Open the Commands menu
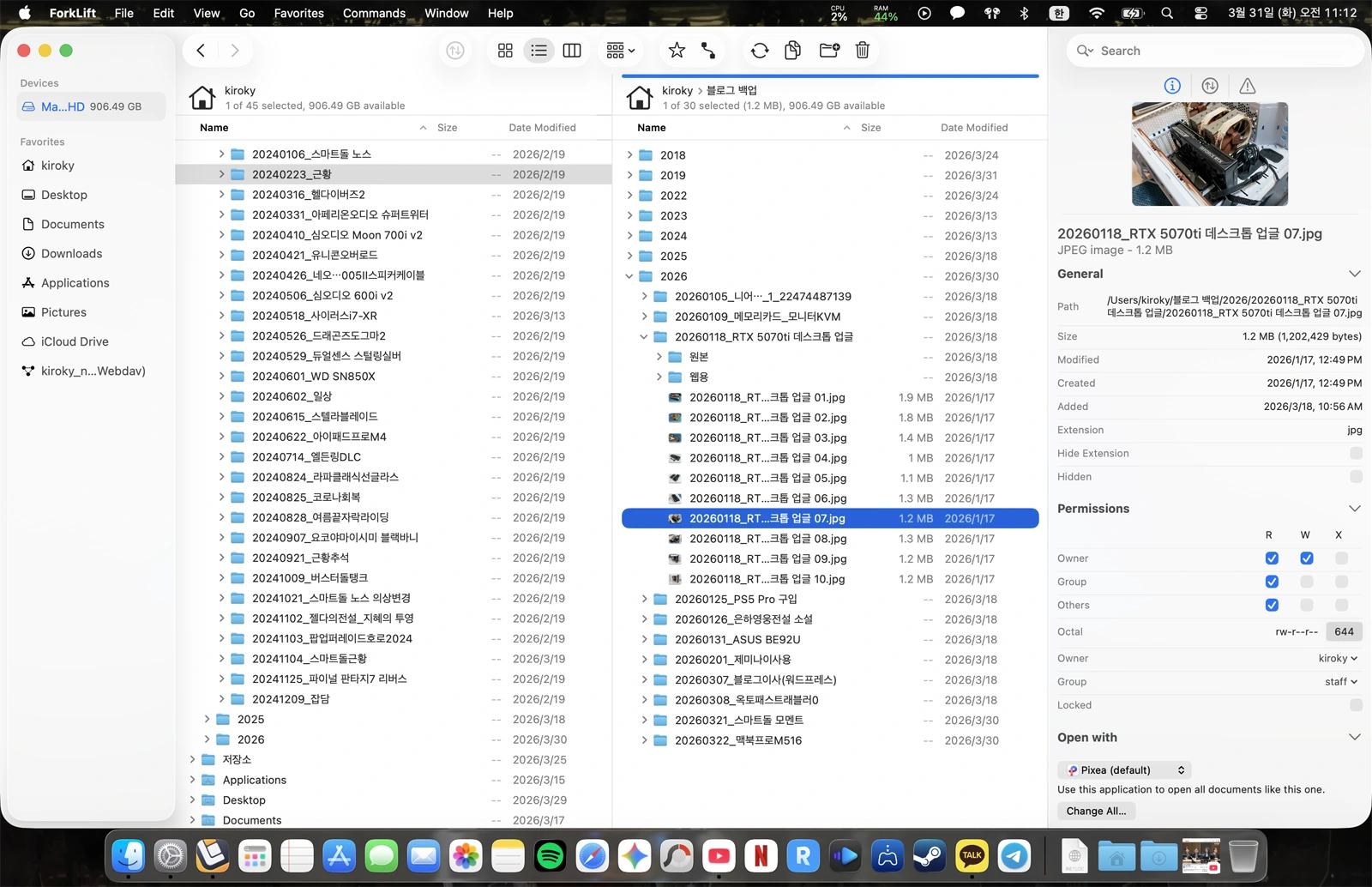 tap(374, 13)
